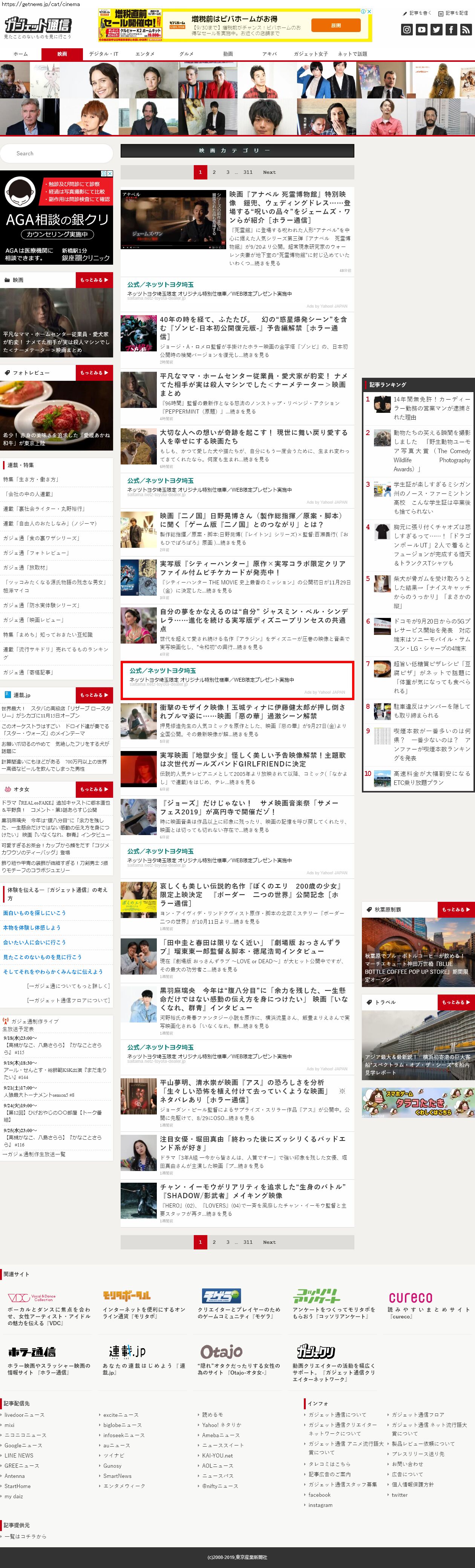
Task: Click the AGA相談の銀クリ sidebar ad
Action: (57, 217)
